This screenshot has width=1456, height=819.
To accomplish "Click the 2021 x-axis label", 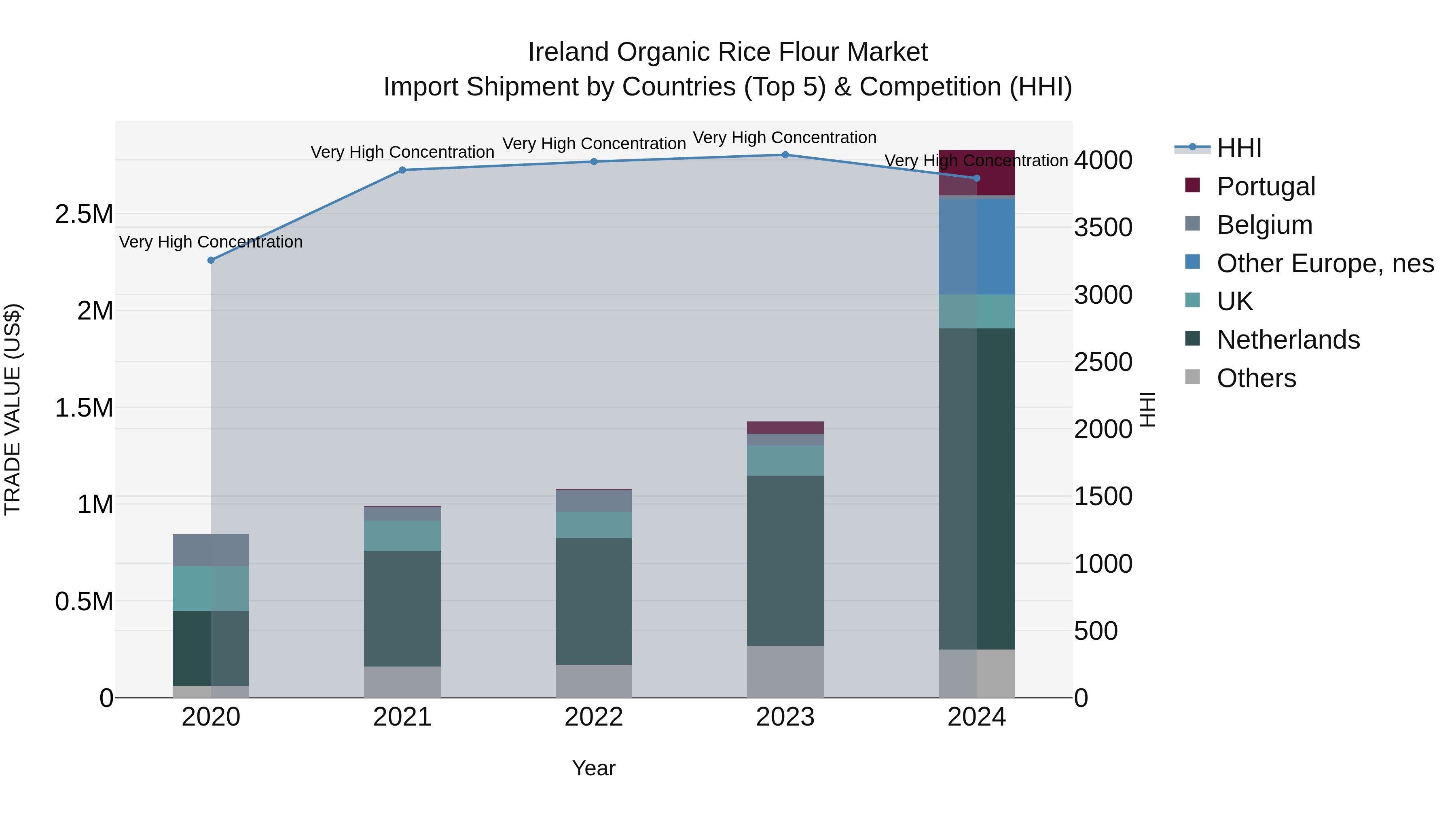I will [402, 717].
